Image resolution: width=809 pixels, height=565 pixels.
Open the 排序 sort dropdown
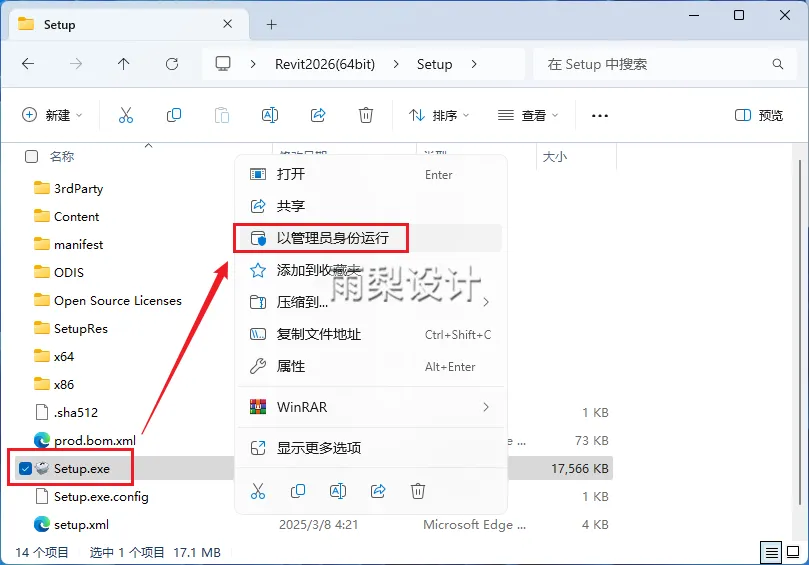[439, 115]
